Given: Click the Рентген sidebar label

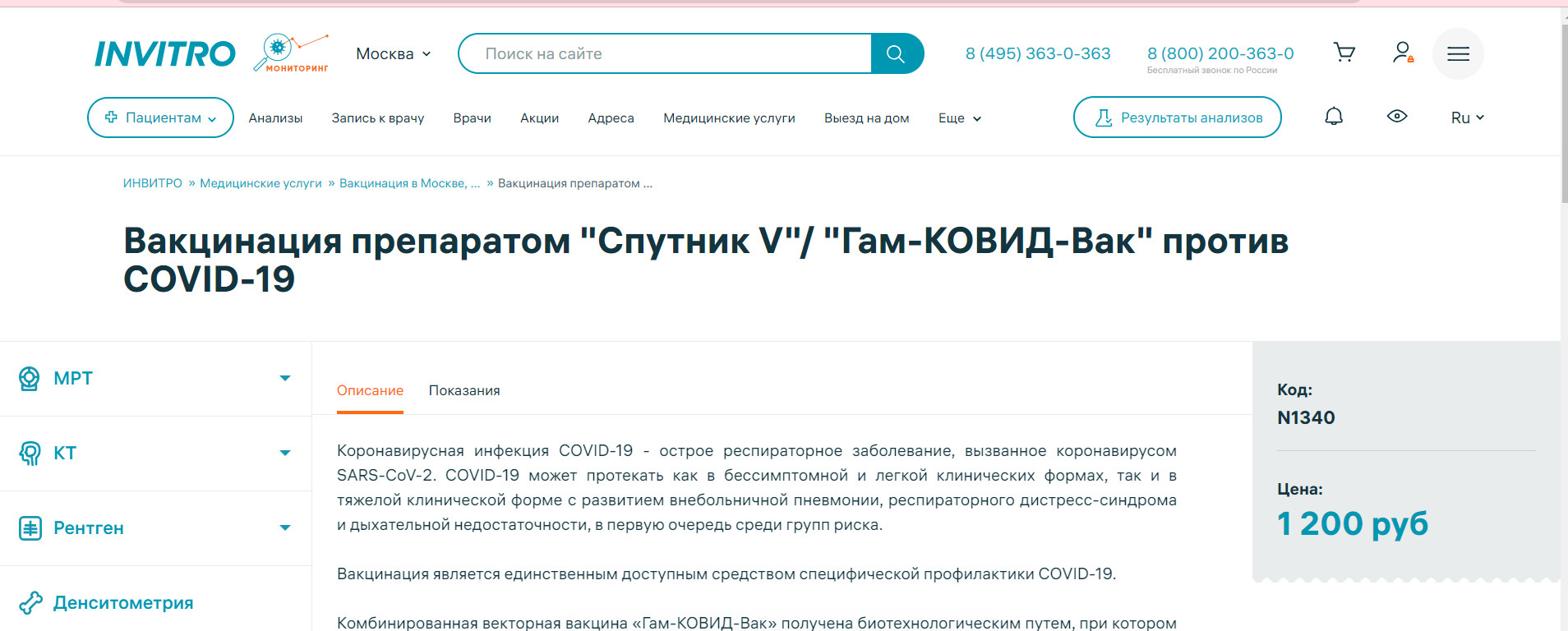Looking at the screenshot, I should point(89,528).
